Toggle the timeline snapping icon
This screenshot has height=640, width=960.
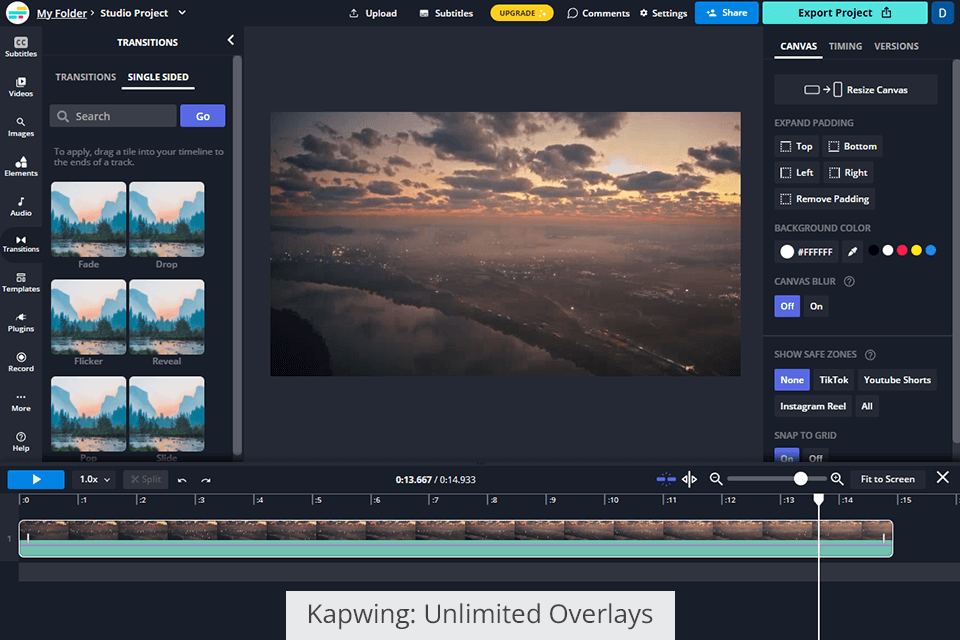(666, 479)
